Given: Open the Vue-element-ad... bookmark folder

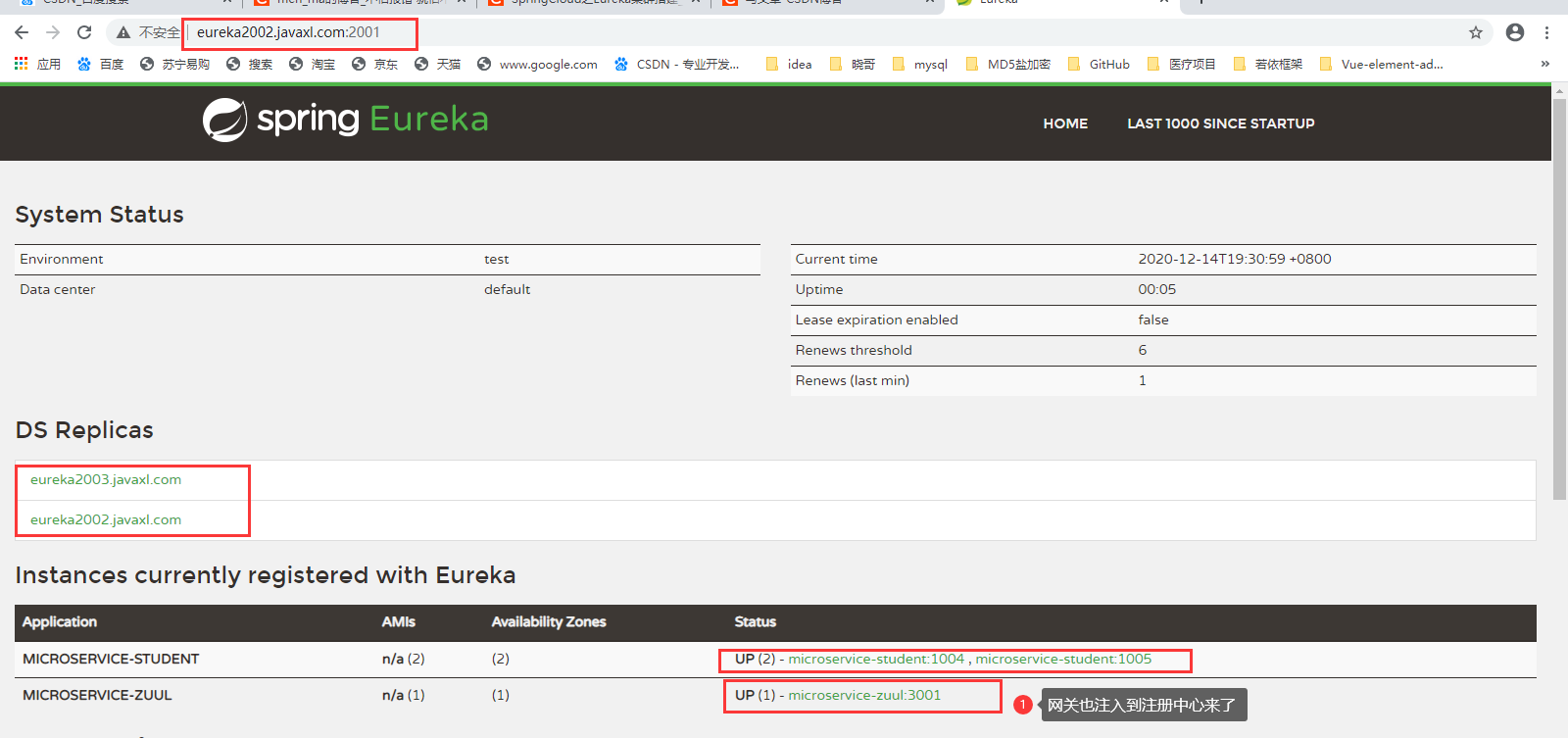Looking at the screenshot, I should tap(1381, 64).
